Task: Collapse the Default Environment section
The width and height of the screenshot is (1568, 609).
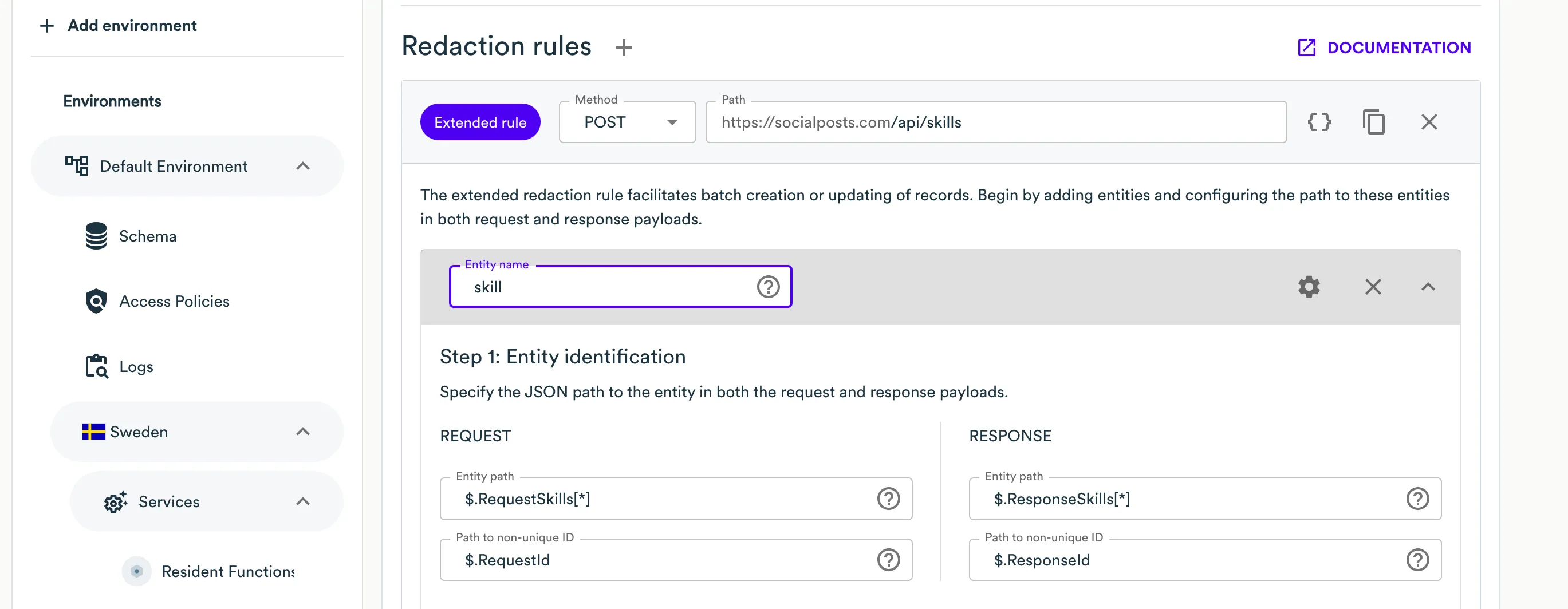Action: click(302, 166)
